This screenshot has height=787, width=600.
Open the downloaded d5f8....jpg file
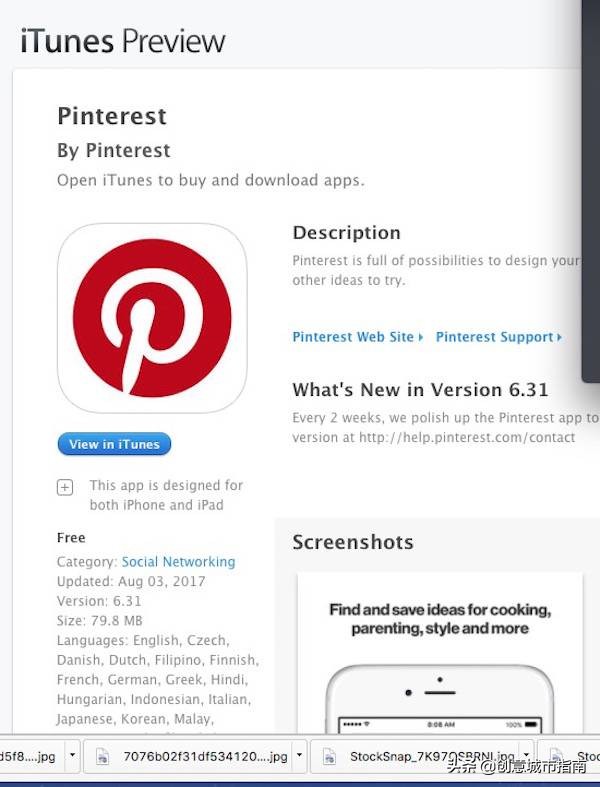(28, 756)
